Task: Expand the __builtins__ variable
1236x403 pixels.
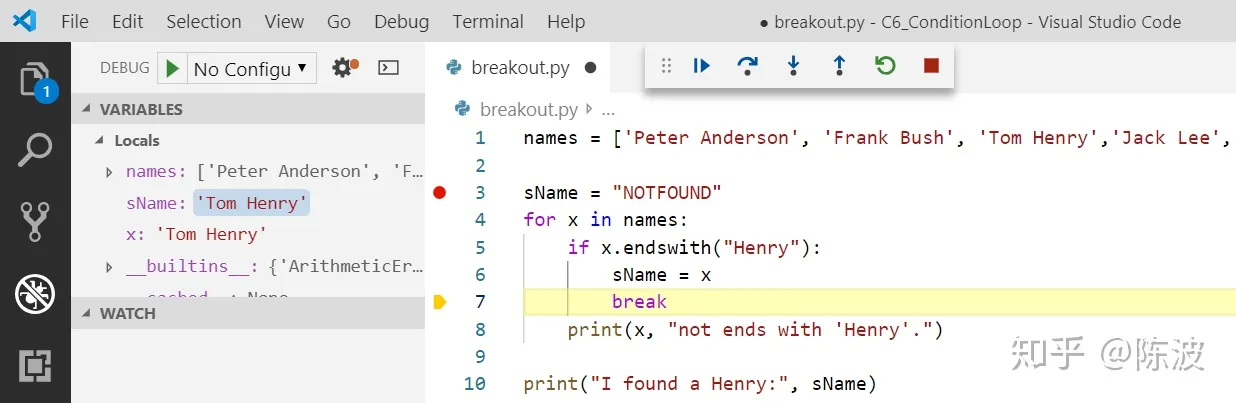Action: coord(109,267)
